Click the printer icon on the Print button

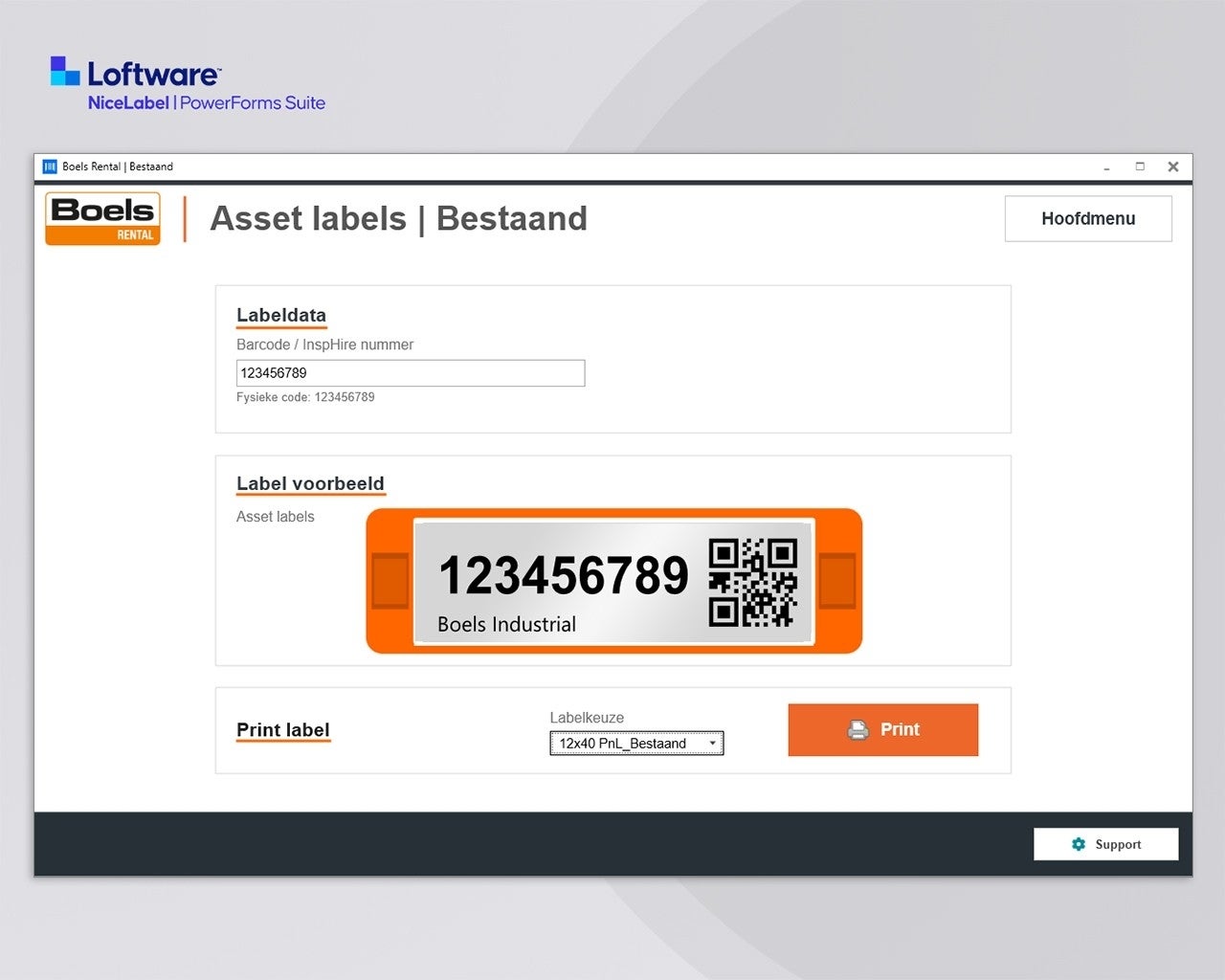click(x=858, y=730)
